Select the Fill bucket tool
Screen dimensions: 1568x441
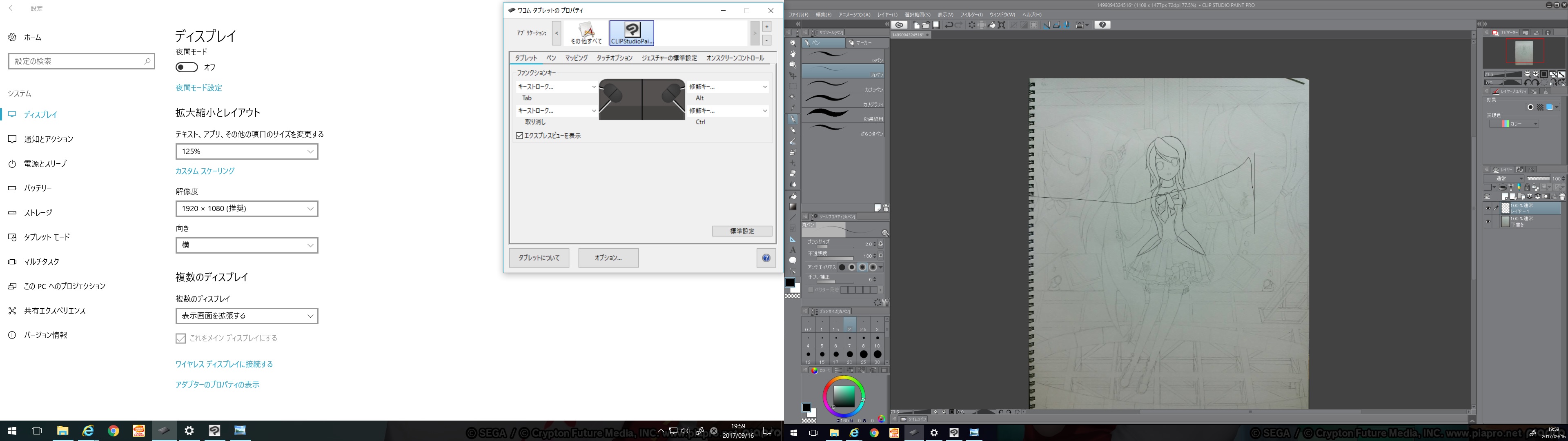click(793, 197)
